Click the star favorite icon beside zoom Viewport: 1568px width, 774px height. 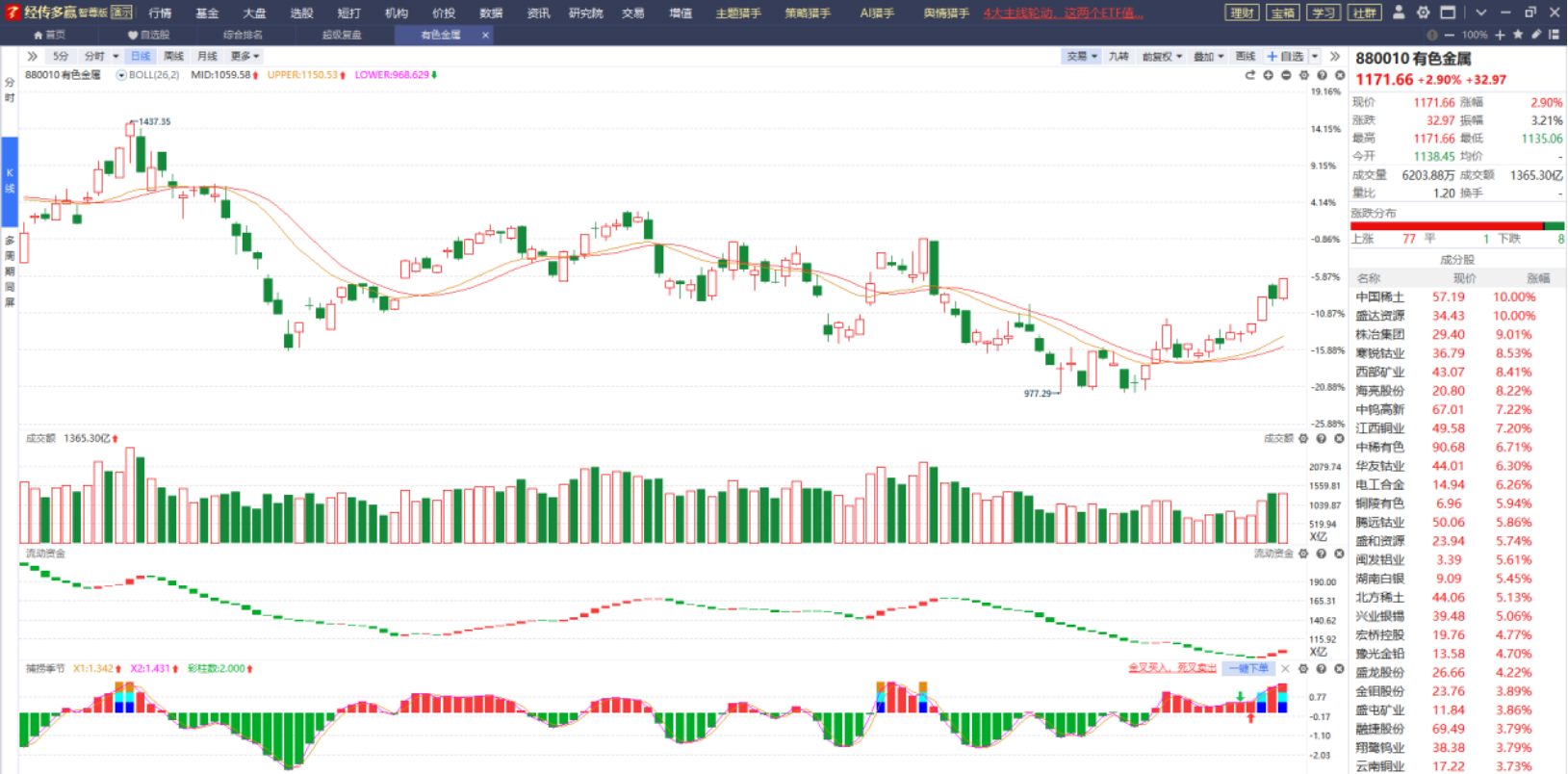coord(1518,35)
